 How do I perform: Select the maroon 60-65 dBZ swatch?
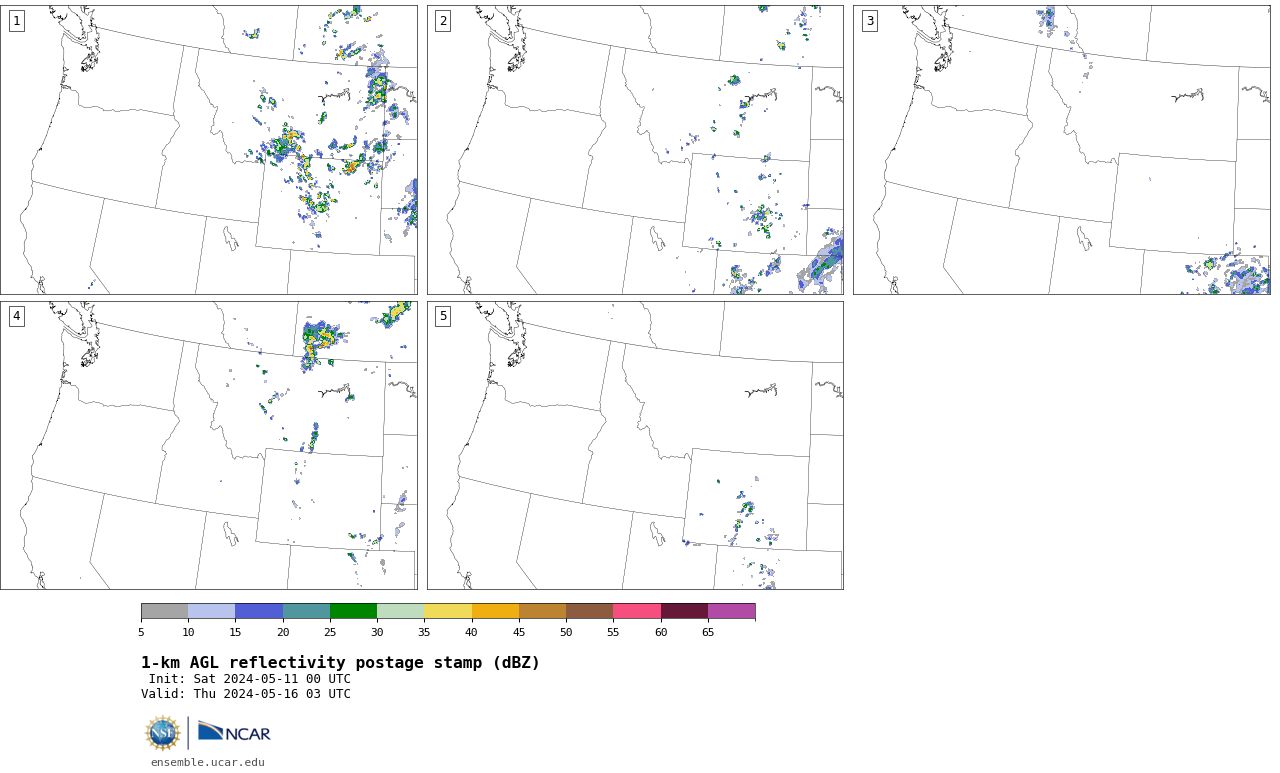tap(684, 611)
